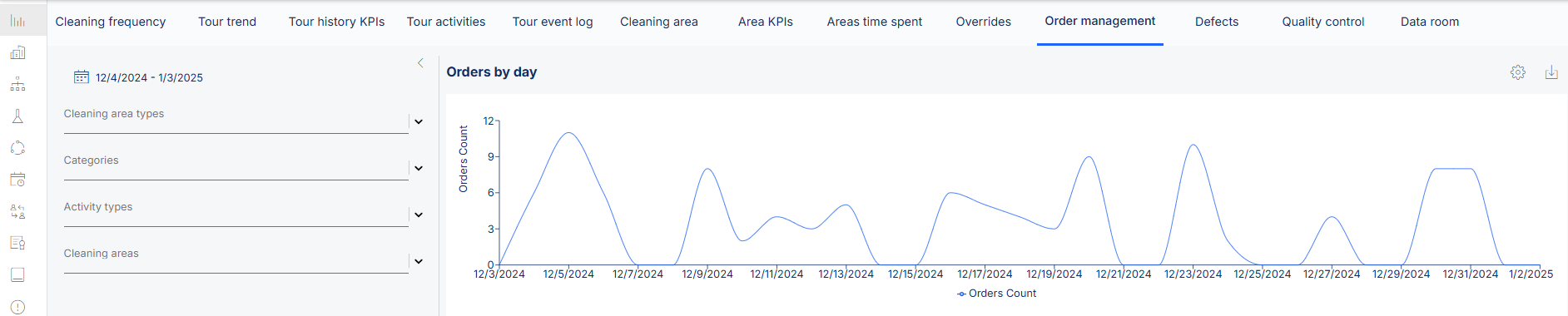The height and width of the screenshot is (316, 1568).
Task: Expand the Cleaning area types dropdown
Action: click(x=419, y=122)
